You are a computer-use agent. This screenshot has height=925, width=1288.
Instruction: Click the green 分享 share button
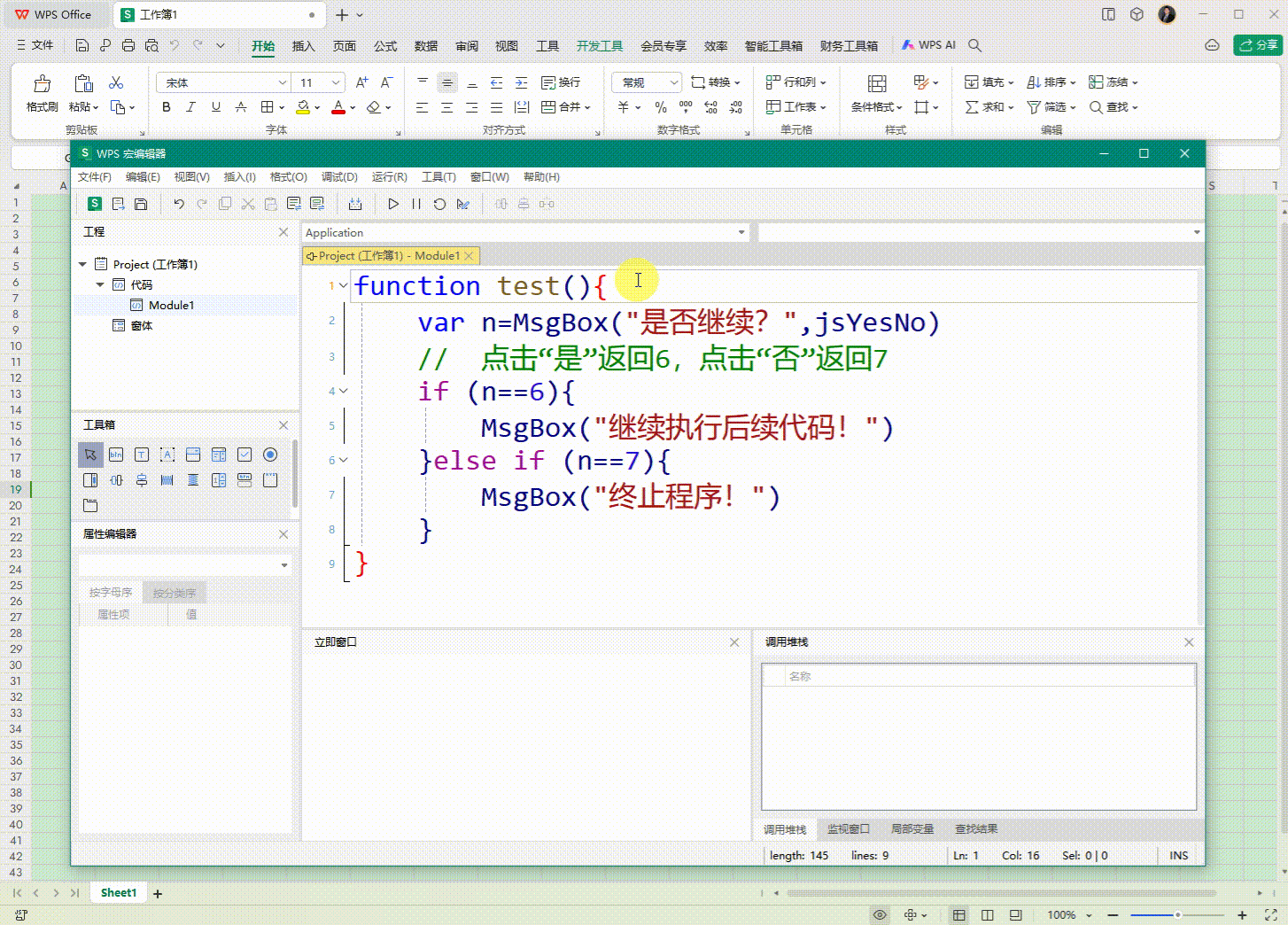[x=1258, y=45]
